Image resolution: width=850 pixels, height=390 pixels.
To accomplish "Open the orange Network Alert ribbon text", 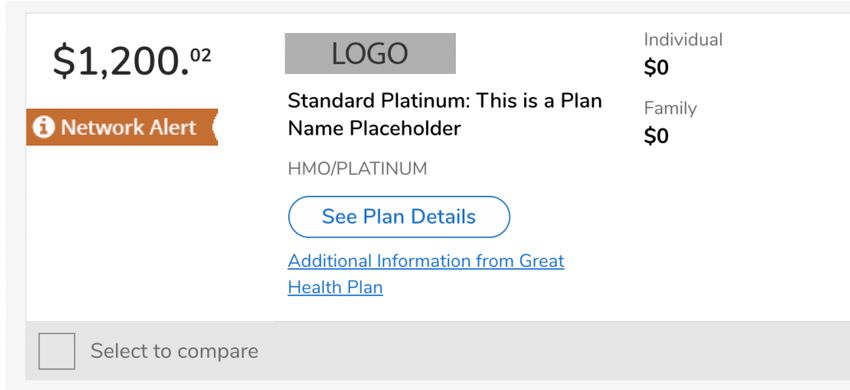I will pyautogui.click(x=128, y=127).
